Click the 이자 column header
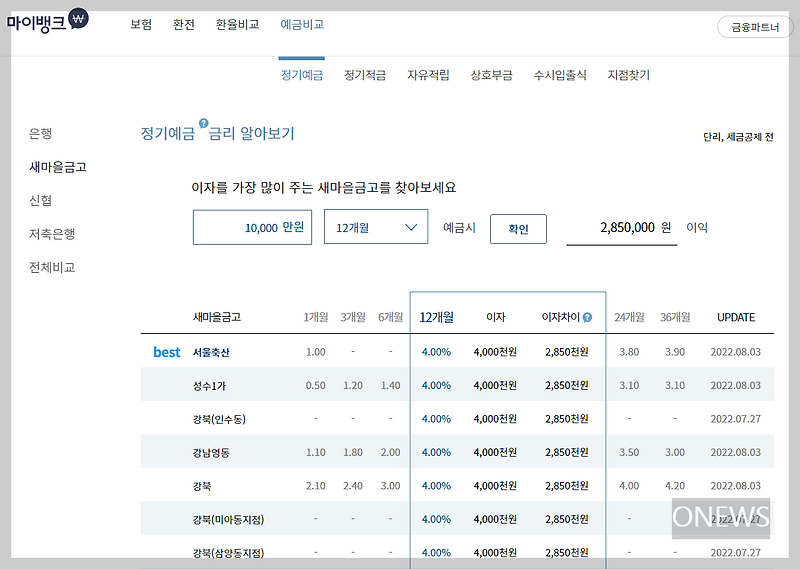The height and width of the screenshot is (569, 800). click(x=495, y=317)
